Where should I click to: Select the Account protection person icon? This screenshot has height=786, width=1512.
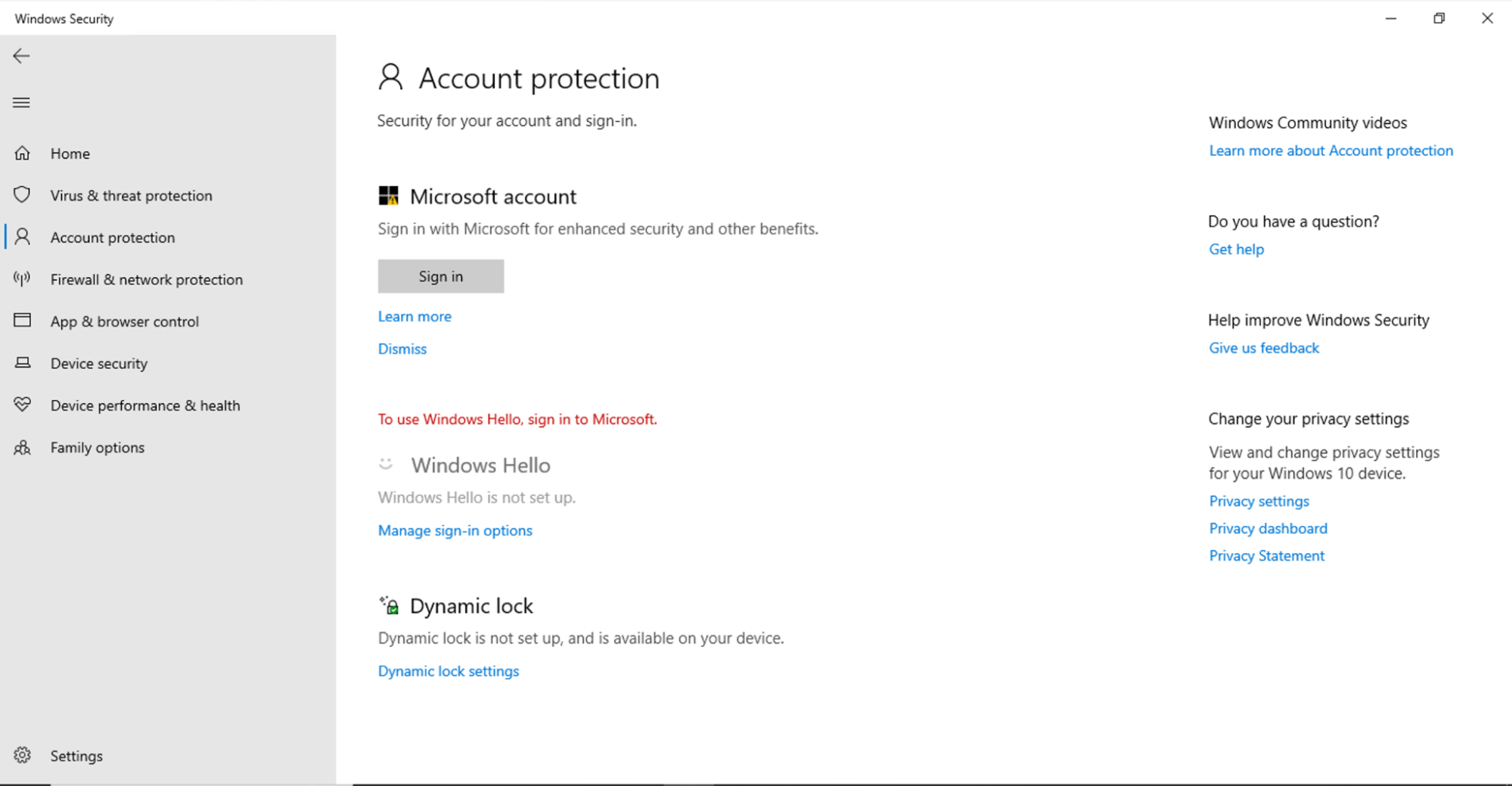(23, 237)
